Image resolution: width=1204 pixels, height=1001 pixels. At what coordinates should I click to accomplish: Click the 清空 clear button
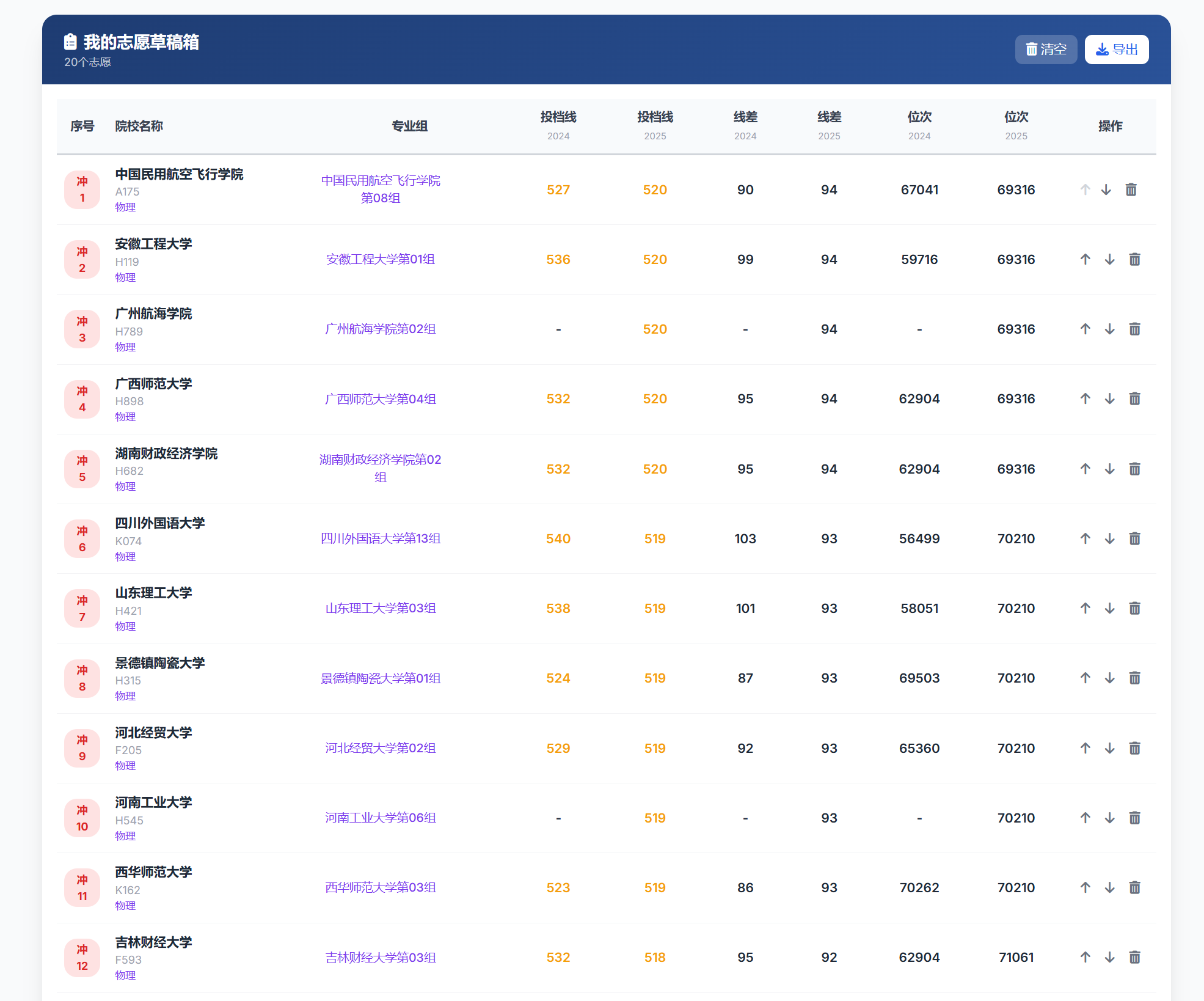click(x=1046, y=50)
